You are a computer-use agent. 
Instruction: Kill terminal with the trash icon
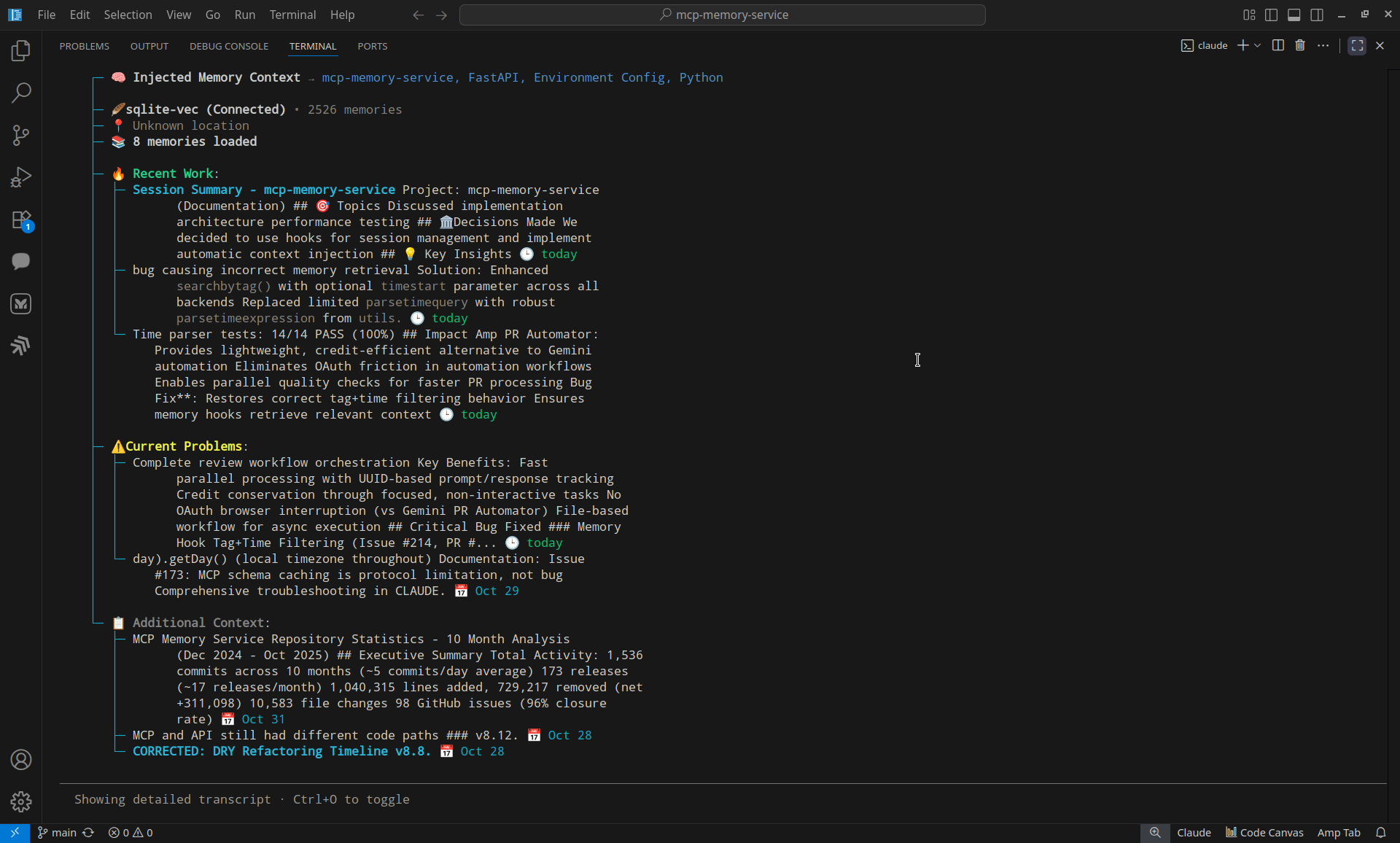click(1300, 45)
